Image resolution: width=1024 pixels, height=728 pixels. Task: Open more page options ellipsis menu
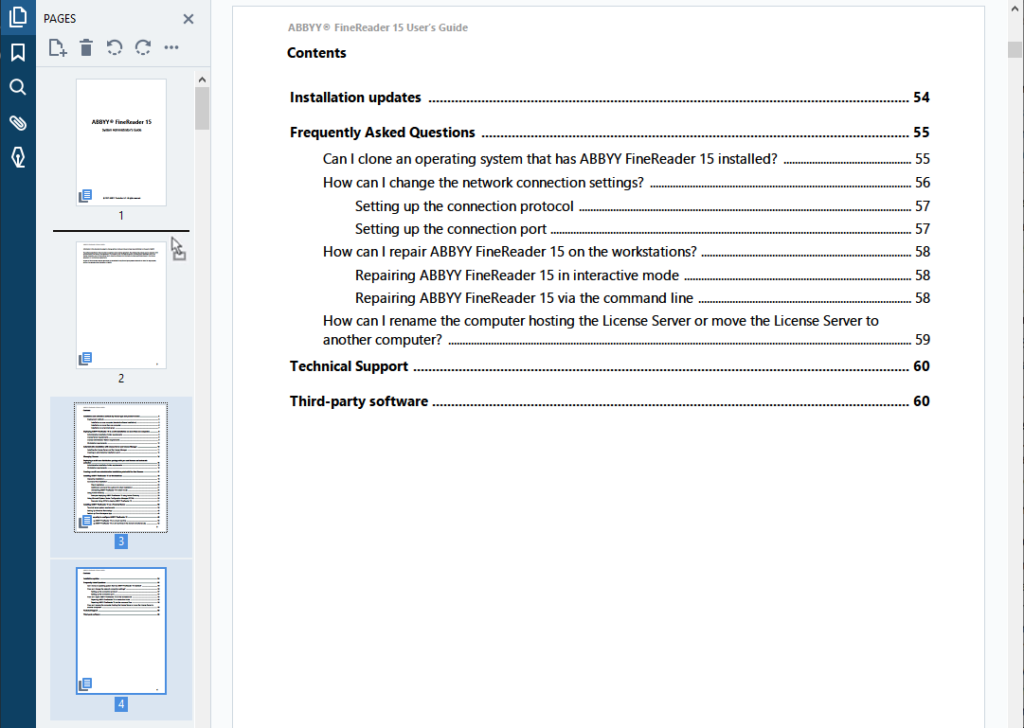[171, 48]
